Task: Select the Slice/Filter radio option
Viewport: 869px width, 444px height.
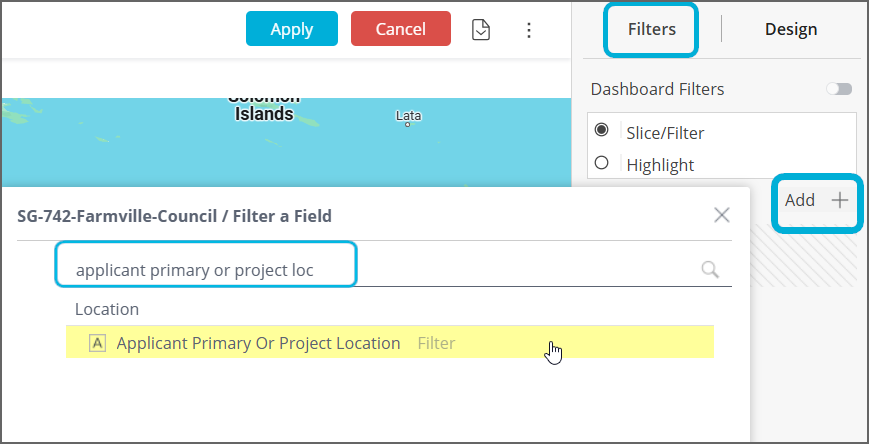Action: point(602,131)
